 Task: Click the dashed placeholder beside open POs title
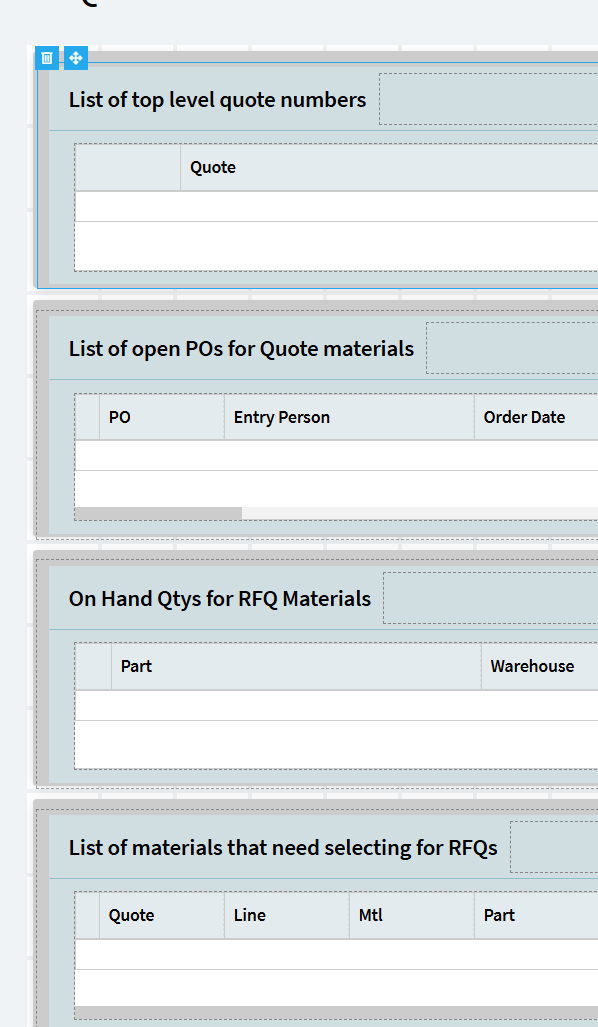click(x=512, y=348)
